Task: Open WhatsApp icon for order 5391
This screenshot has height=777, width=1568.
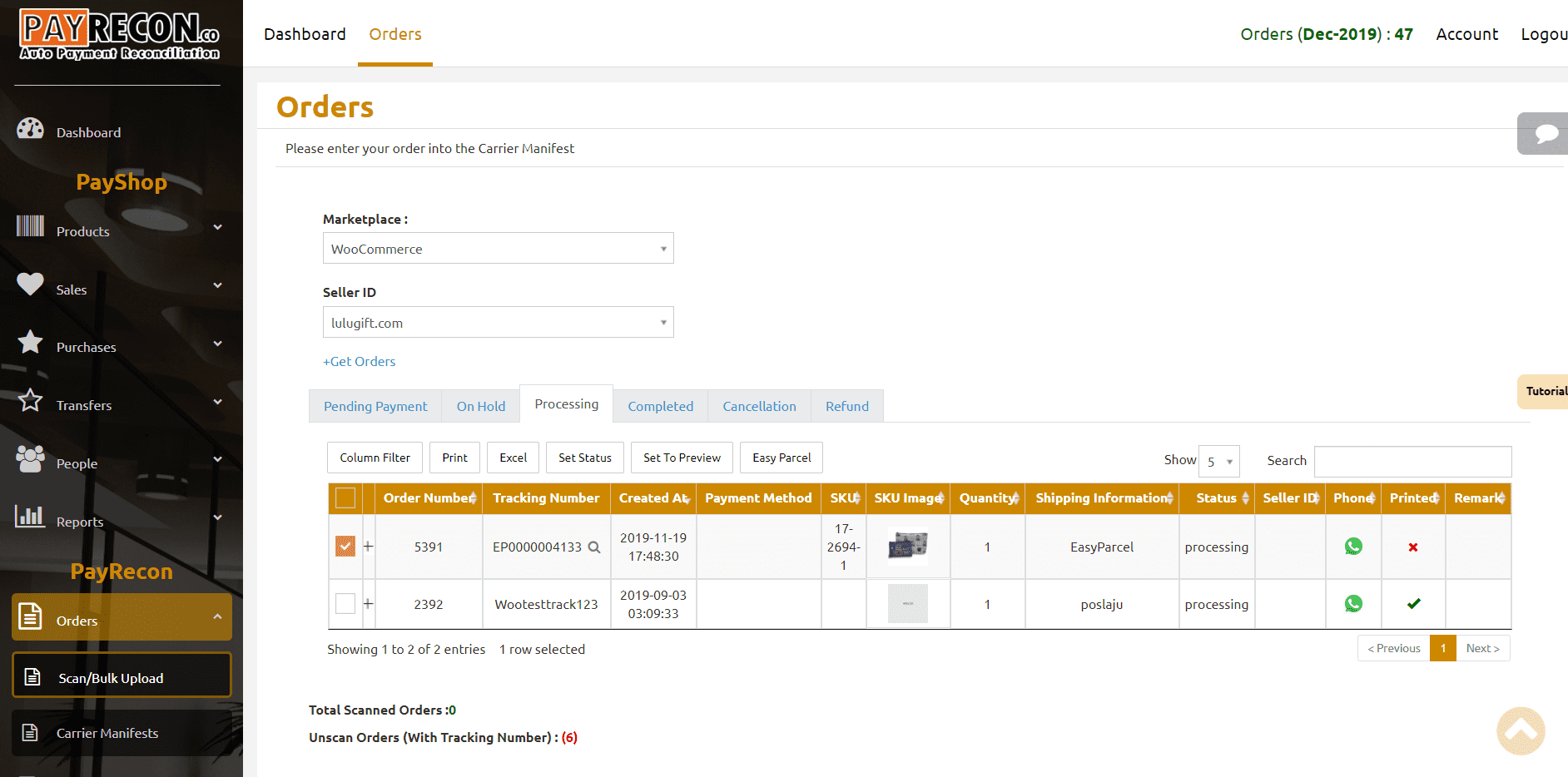Action: 1353,547
